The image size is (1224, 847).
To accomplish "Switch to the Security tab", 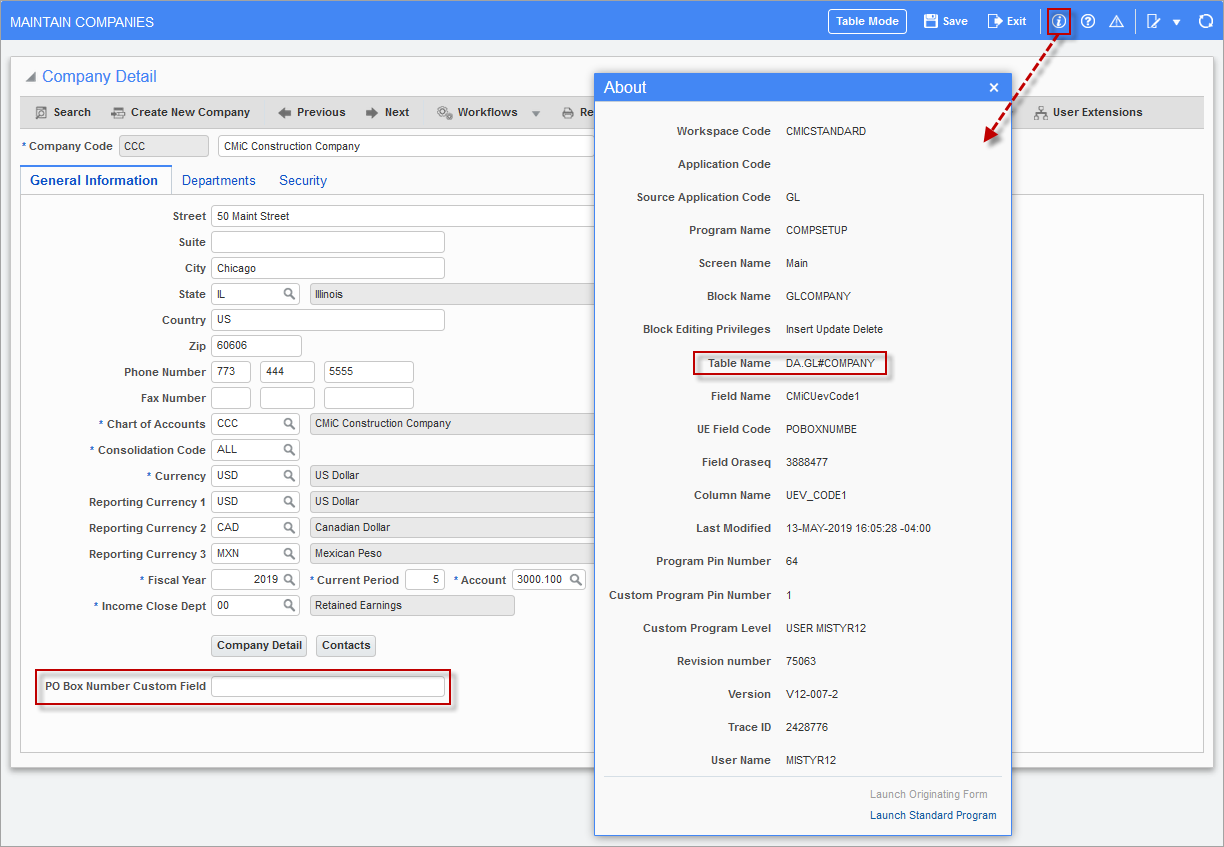I will click(302, 180).
